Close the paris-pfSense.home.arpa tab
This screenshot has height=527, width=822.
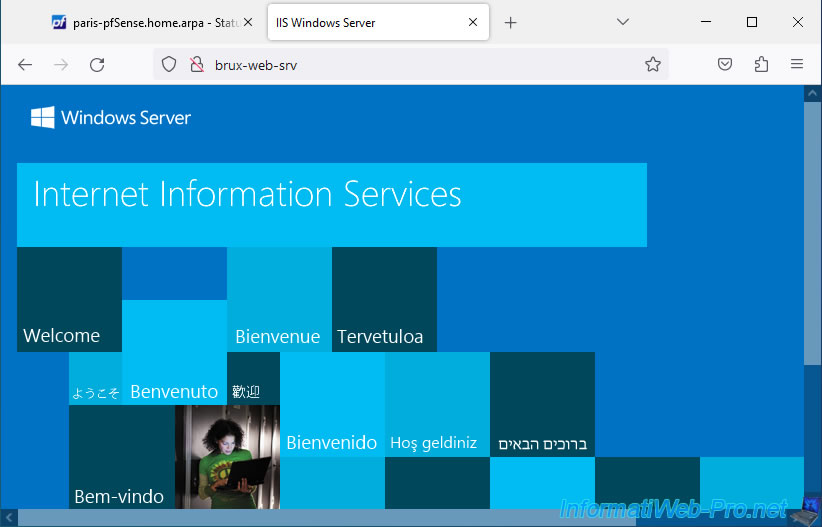click(248, 22)
